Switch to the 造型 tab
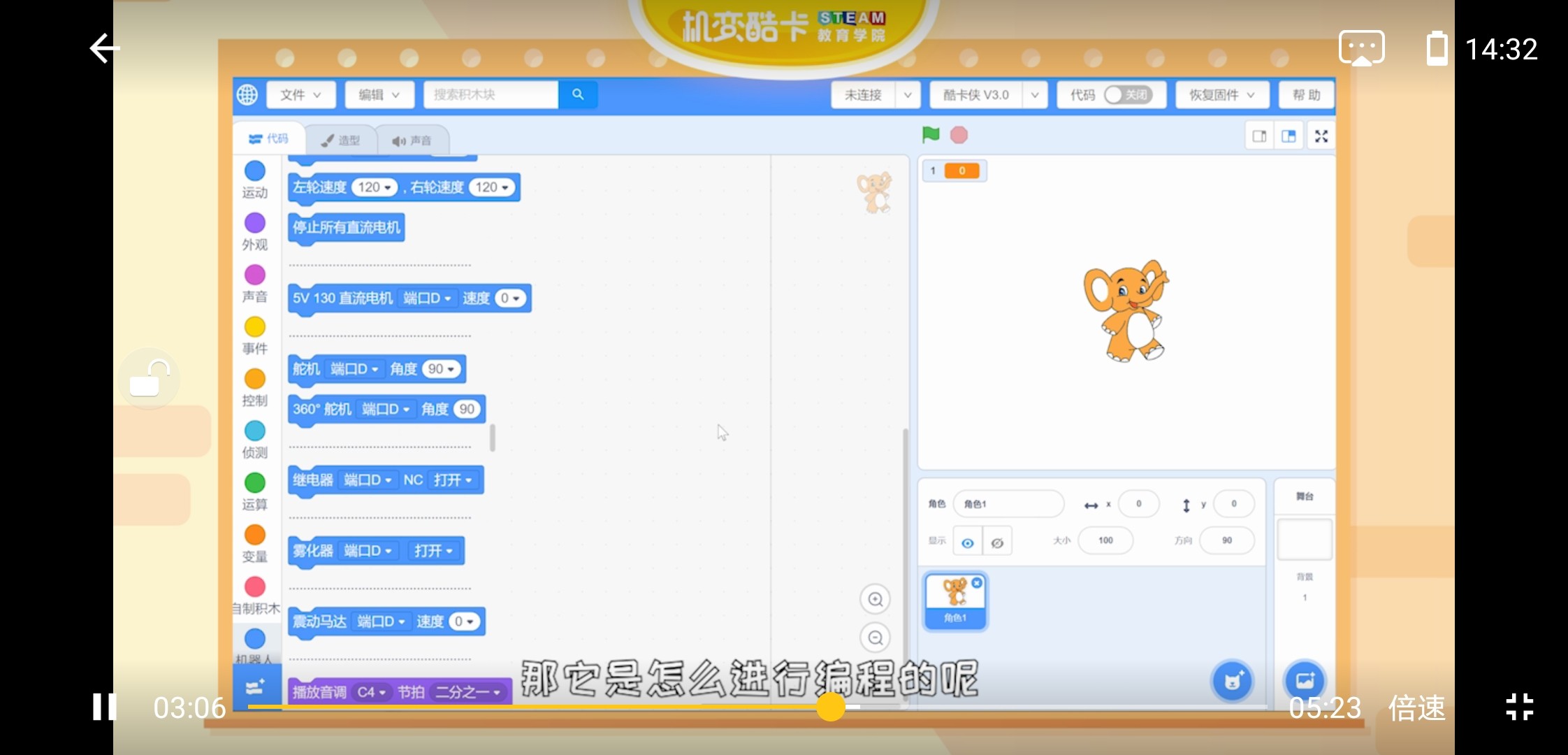 (x=340, y=141)
